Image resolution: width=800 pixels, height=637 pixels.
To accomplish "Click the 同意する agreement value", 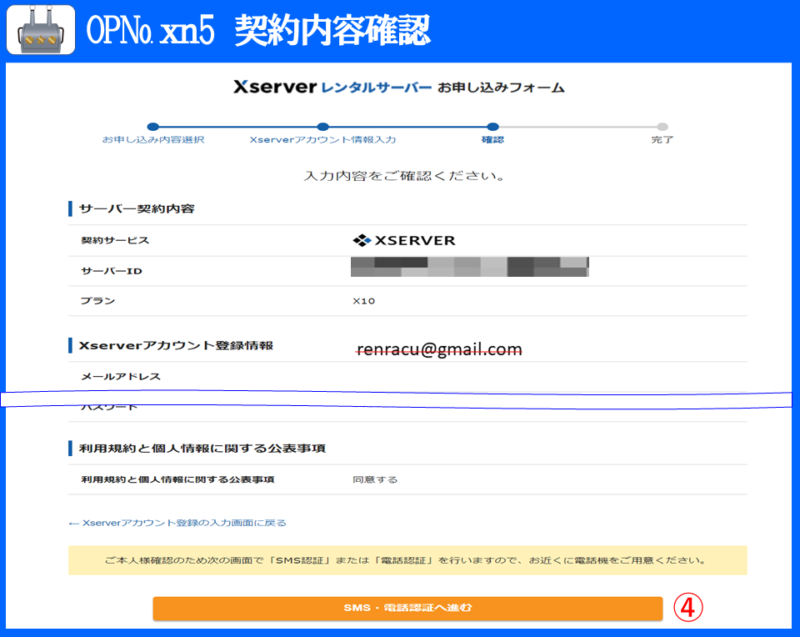I will tap(375, 479).
